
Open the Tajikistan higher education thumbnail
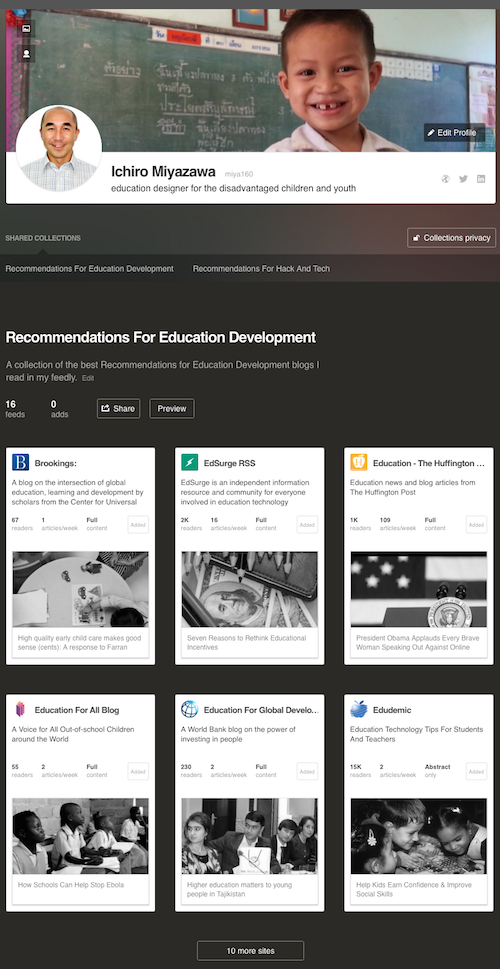[x=250, y=836]
